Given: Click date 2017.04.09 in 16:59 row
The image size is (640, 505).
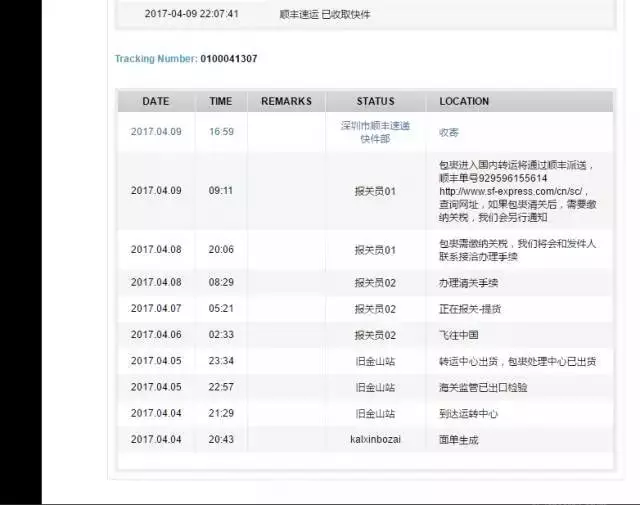Looking at the screenshot, I should [x=156, y=132].
